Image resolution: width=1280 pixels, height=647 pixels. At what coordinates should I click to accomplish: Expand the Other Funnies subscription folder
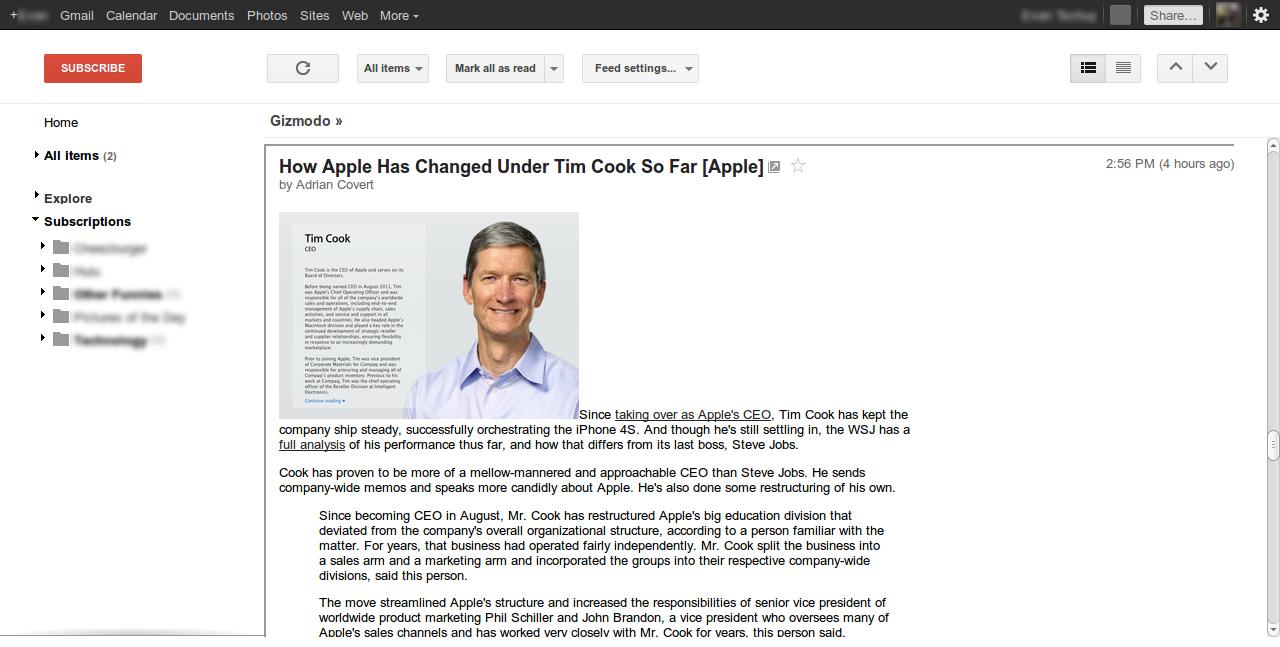(42, 291)
